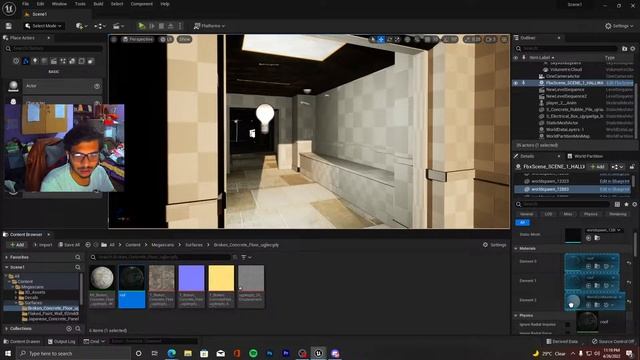Collapse the Physics section in Details
Viewport: 640px width, 360px height.
[x=516, y=316]
